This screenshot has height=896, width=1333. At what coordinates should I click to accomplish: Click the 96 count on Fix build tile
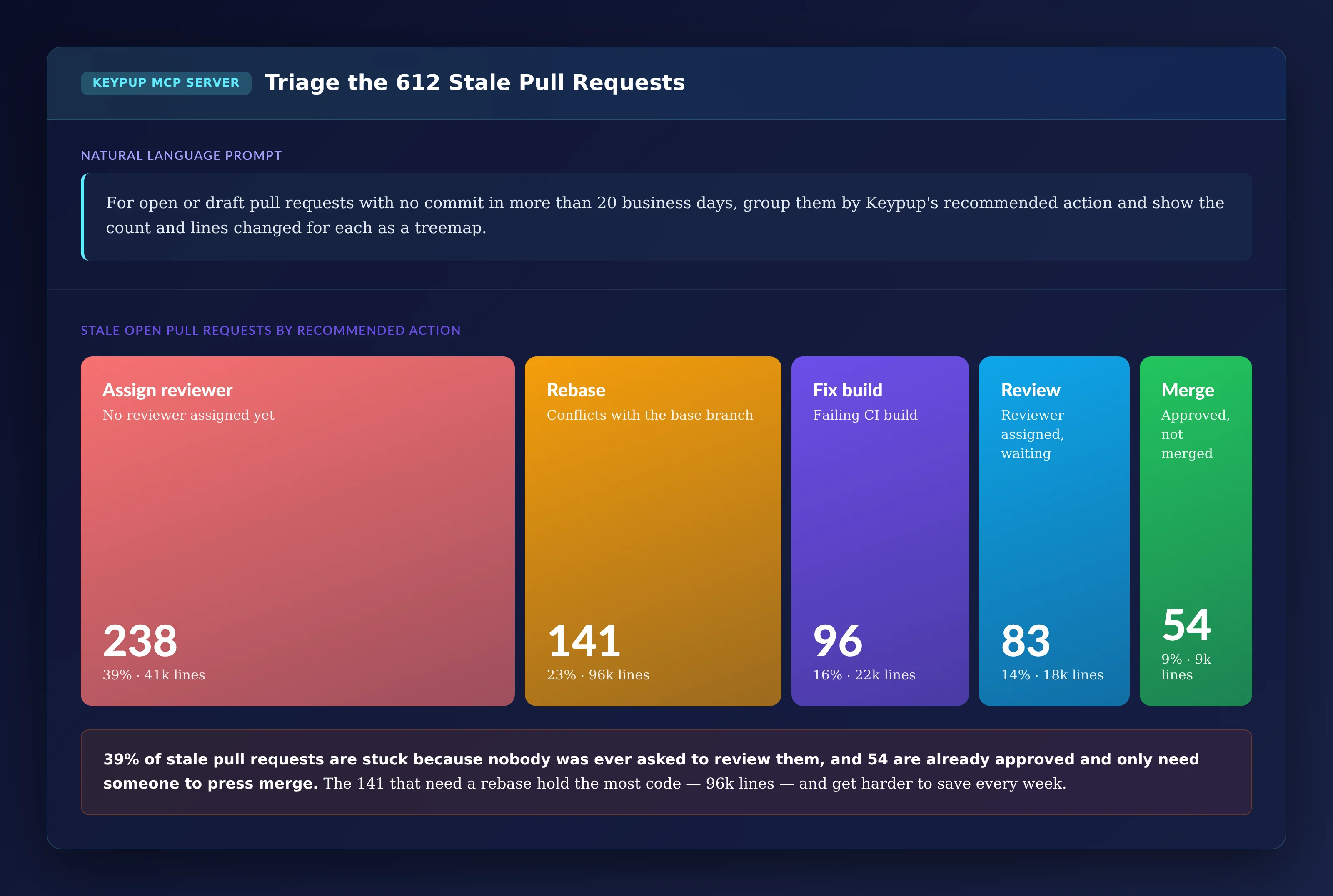click(837, 640)
